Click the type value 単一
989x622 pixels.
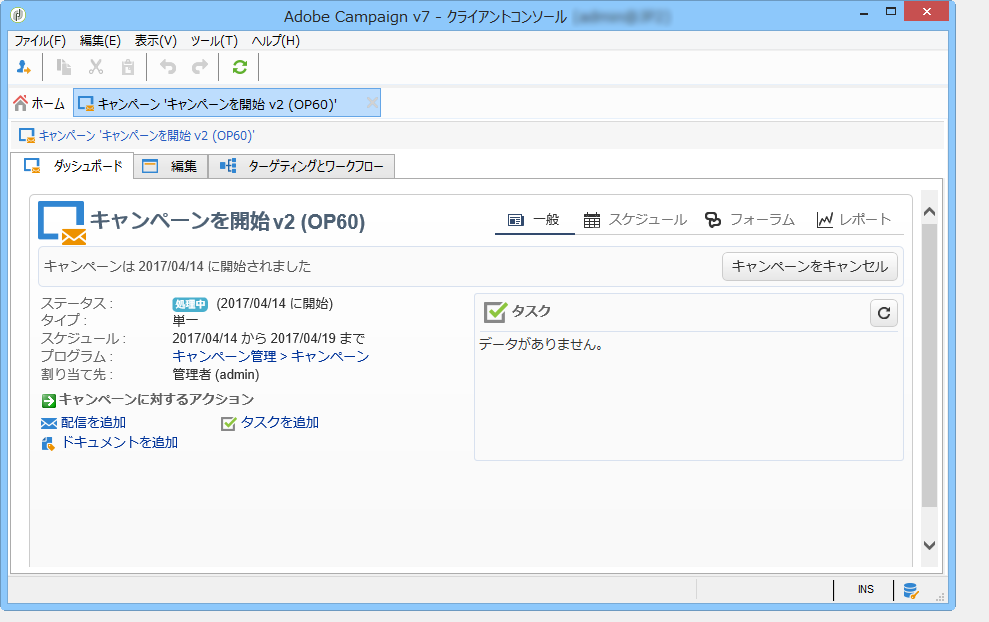[185, 320]
